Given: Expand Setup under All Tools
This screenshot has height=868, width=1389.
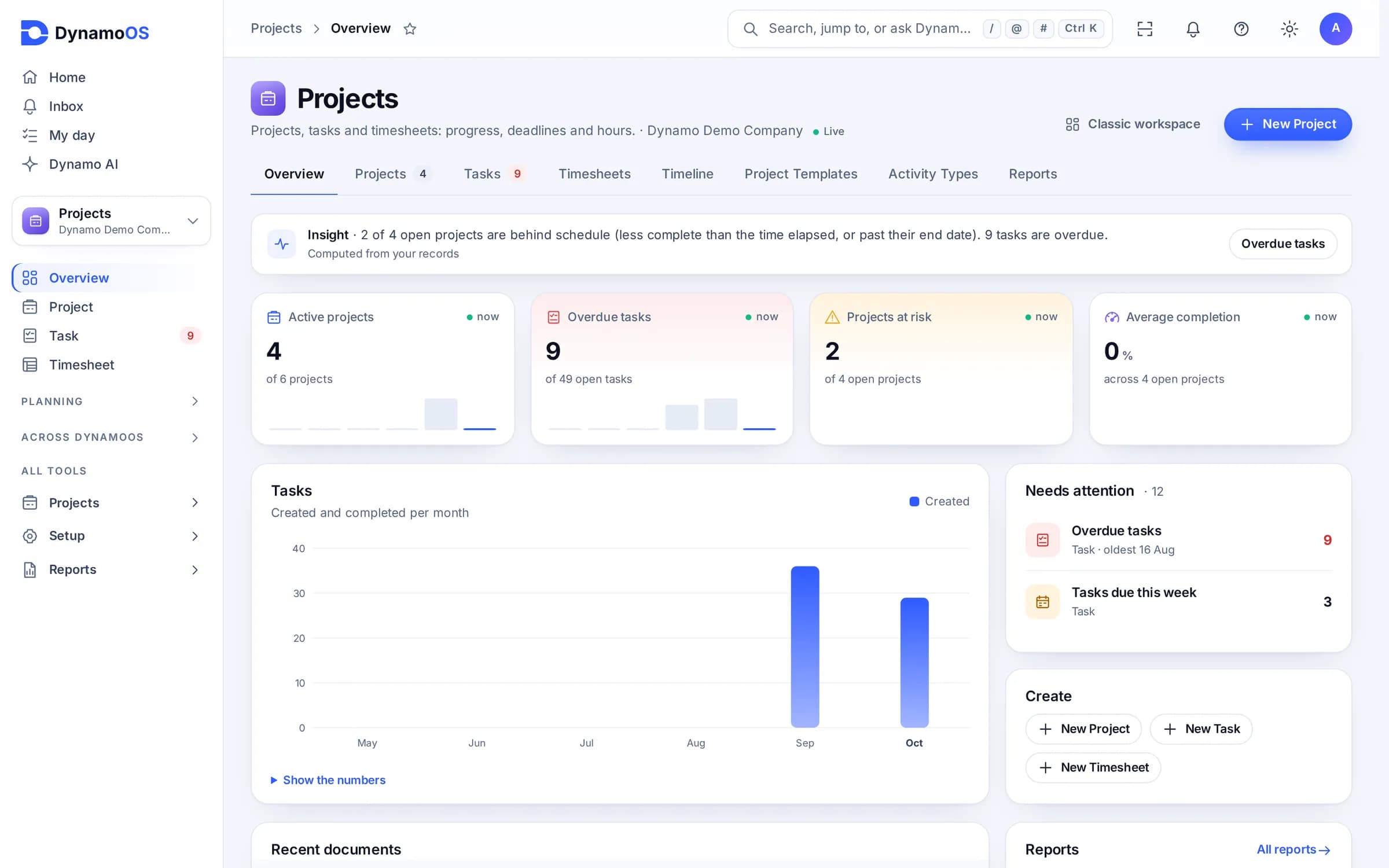Looking at the screenshot, I should tap(111, 536).
